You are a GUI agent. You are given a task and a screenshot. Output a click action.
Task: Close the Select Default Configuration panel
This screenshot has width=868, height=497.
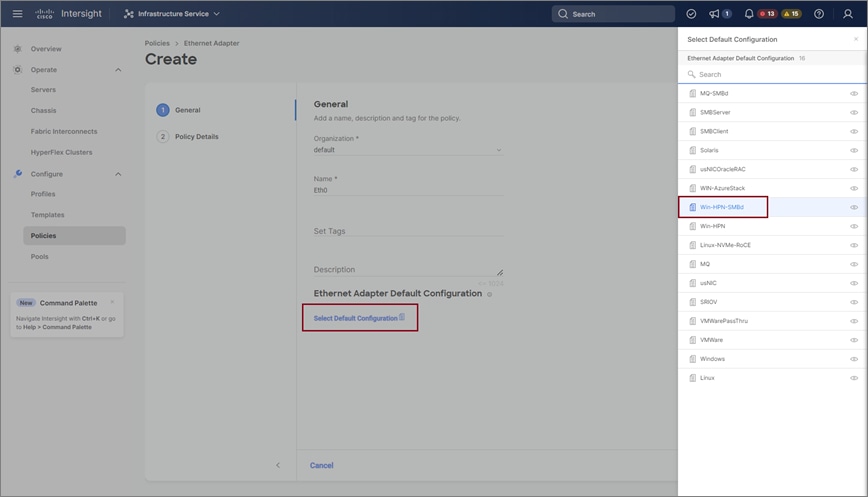pyautogui.click(x=856, y=39)
